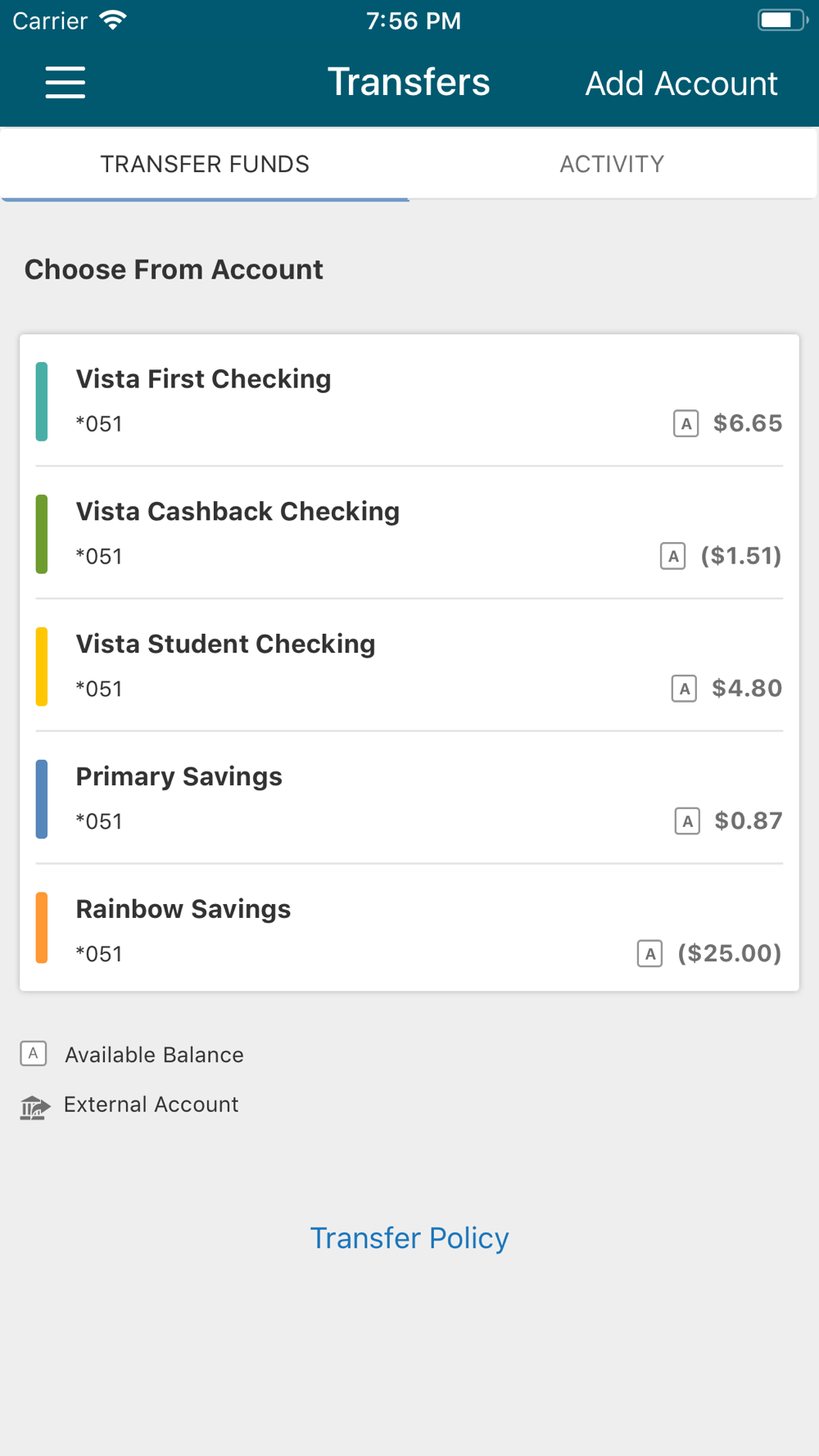Tap the available balance icon beside $6.65
The height and width of the screenshot is (1456, 819).
[x=686, y=423]
